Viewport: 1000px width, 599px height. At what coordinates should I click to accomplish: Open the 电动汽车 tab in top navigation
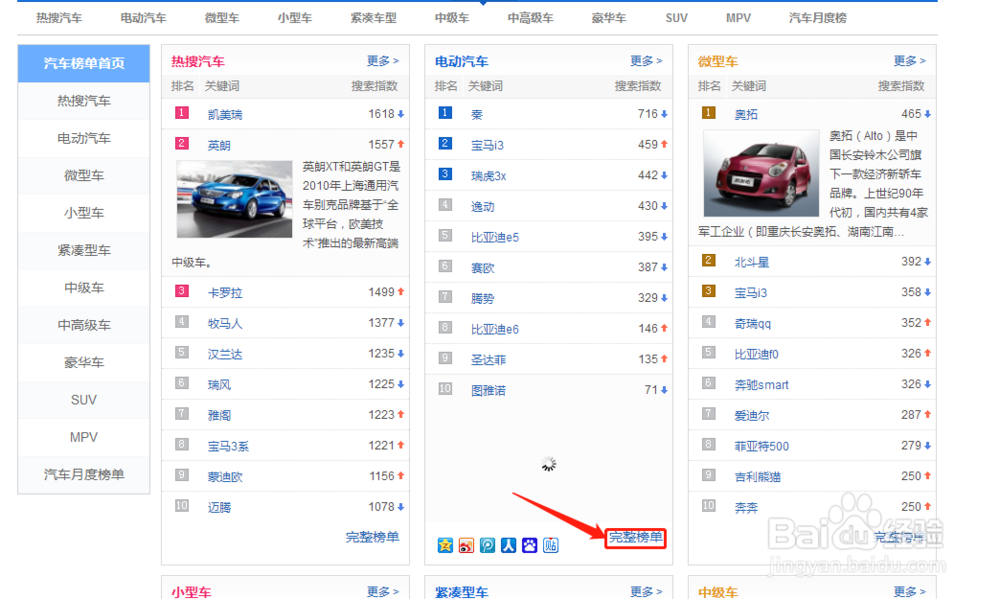[x=143, y=18]
